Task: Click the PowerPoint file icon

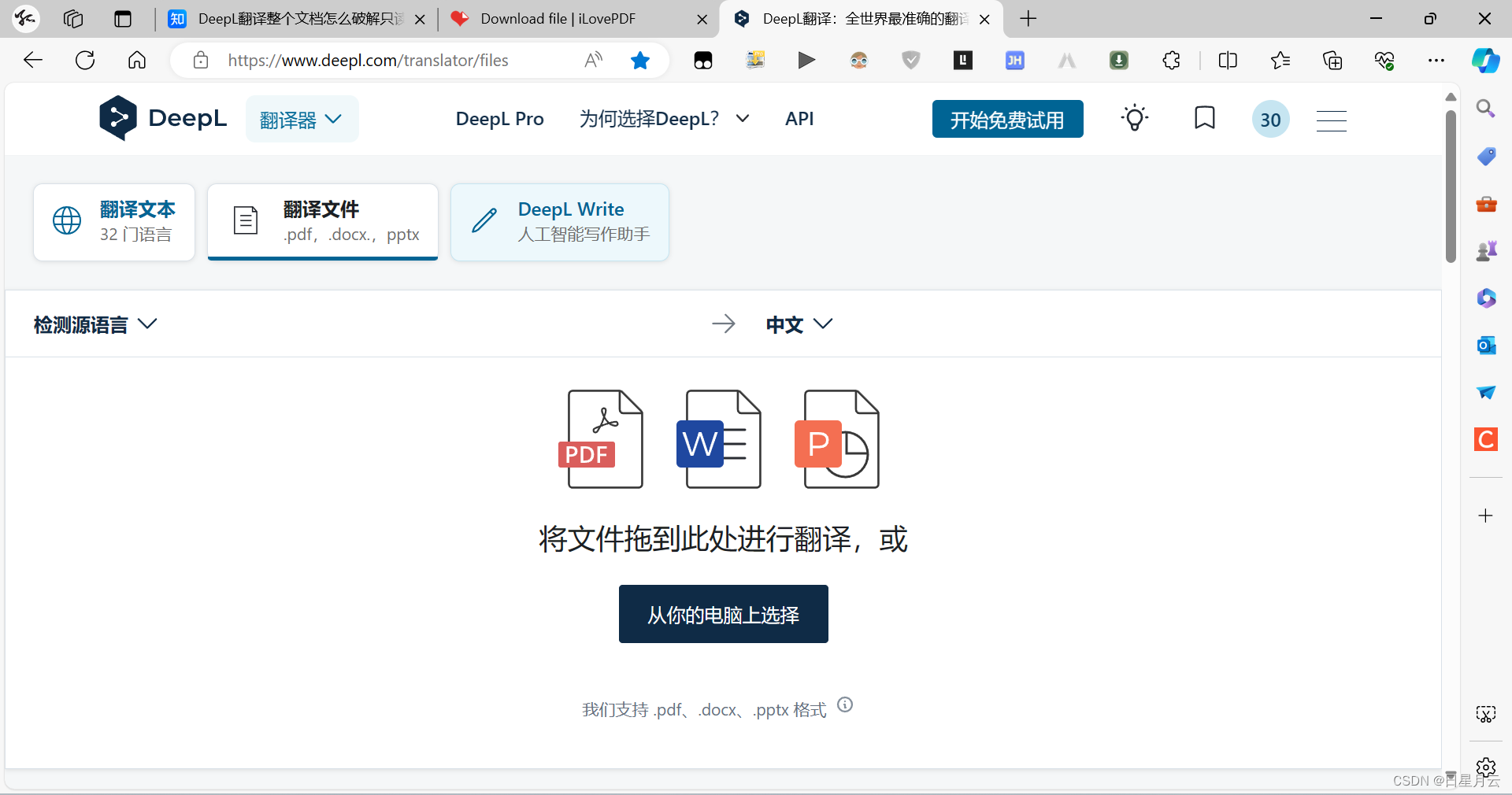Action: click(837, 439)
